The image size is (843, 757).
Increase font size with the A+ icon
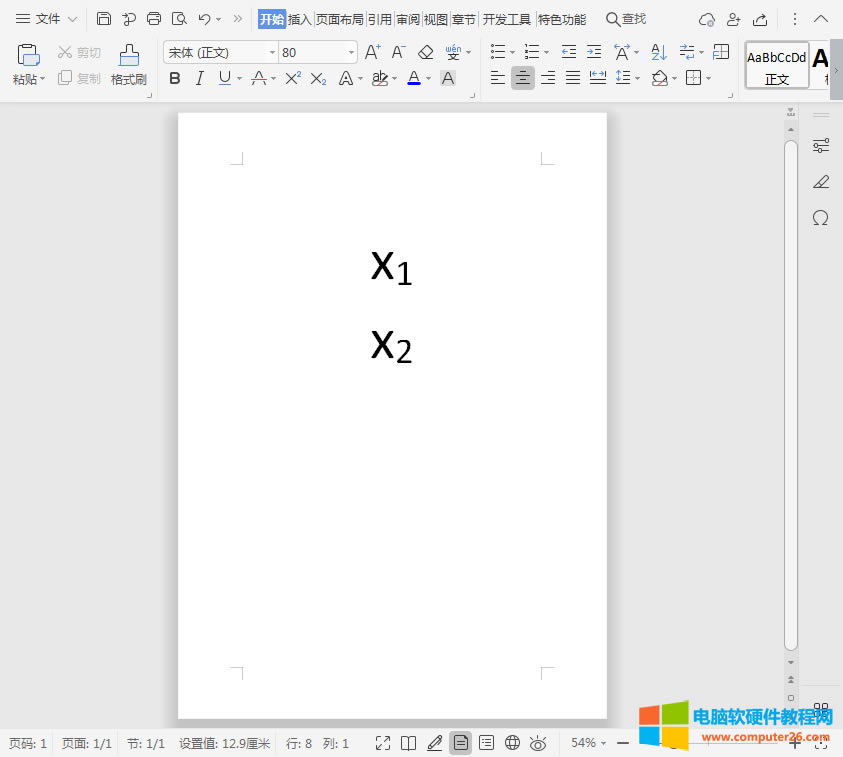tap(372, 52)
